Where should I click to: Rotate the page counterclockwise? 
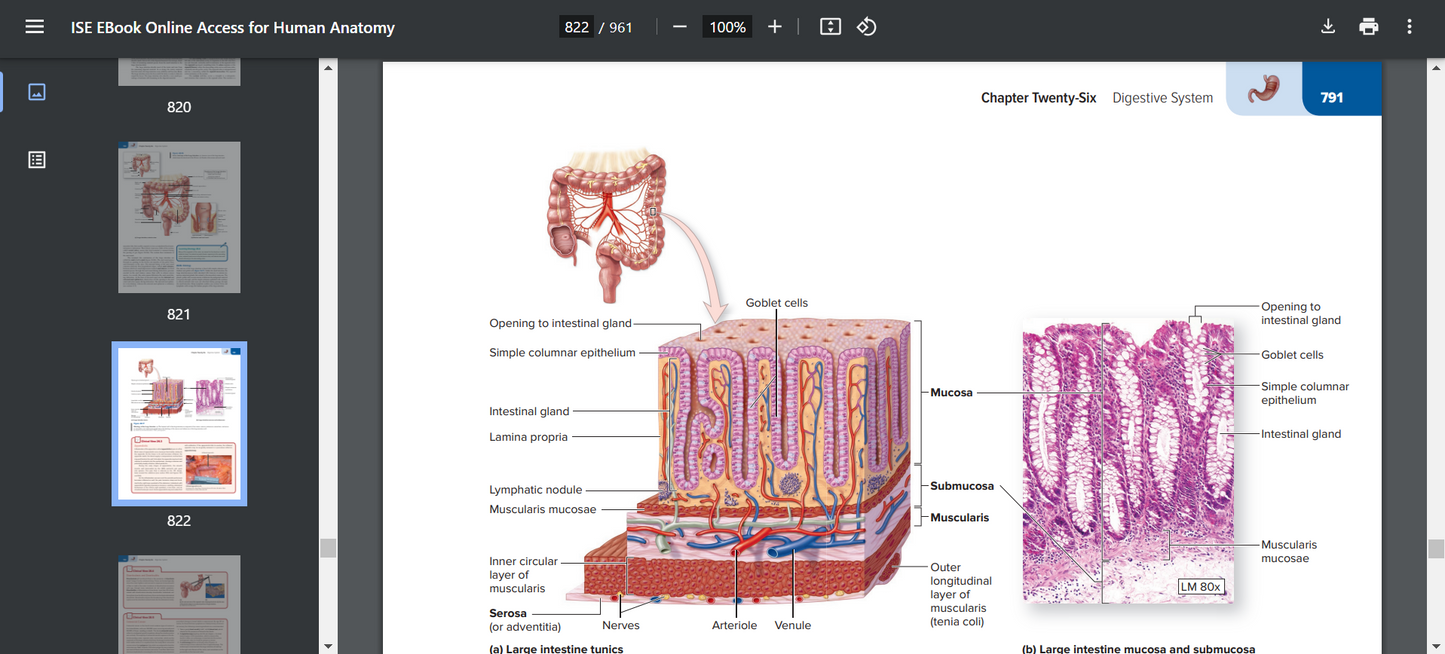click(x=866, y=26)
